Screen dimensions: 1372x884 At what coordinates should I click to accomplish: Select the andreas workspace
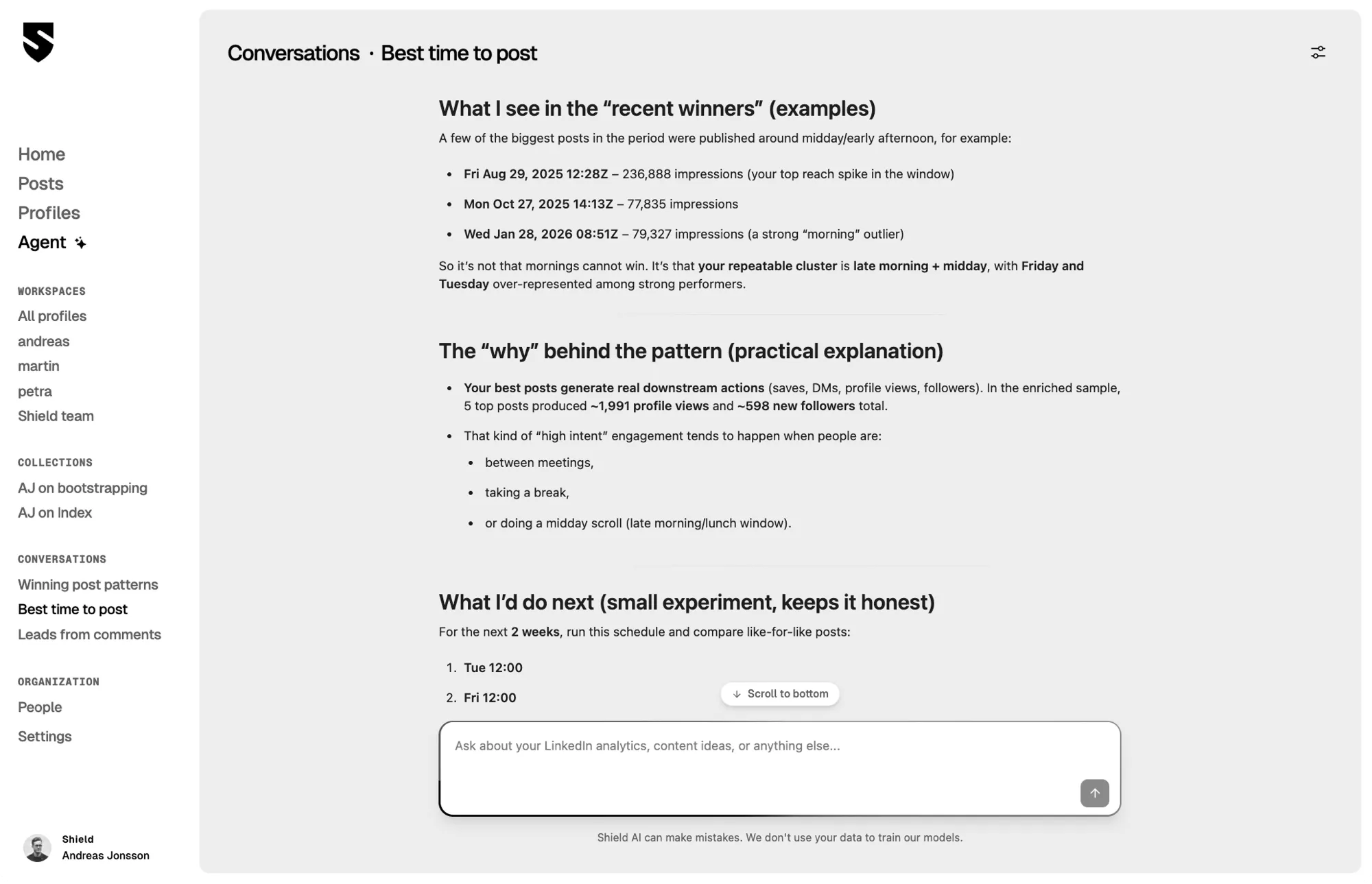coord(43,341)
